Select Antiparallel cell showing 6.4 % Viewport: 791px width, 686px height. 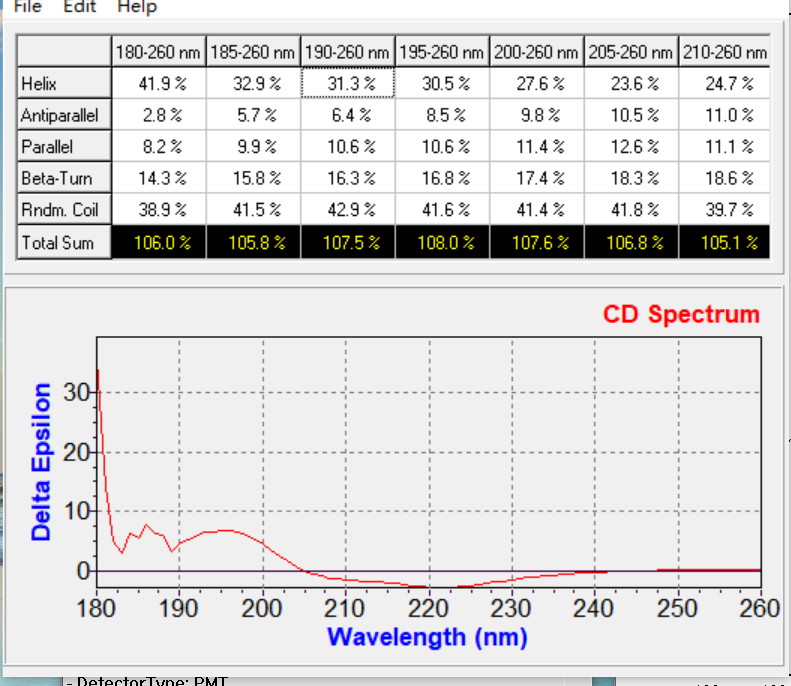tap(348, 115)
